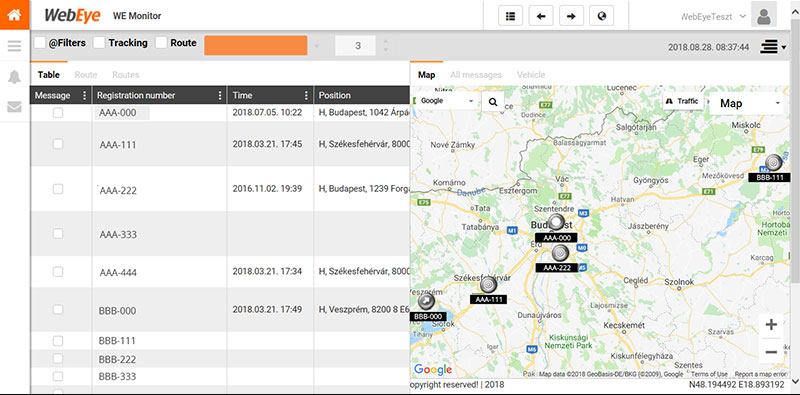
Task: Open the messages envelope icon
Action: click(14, 107)
